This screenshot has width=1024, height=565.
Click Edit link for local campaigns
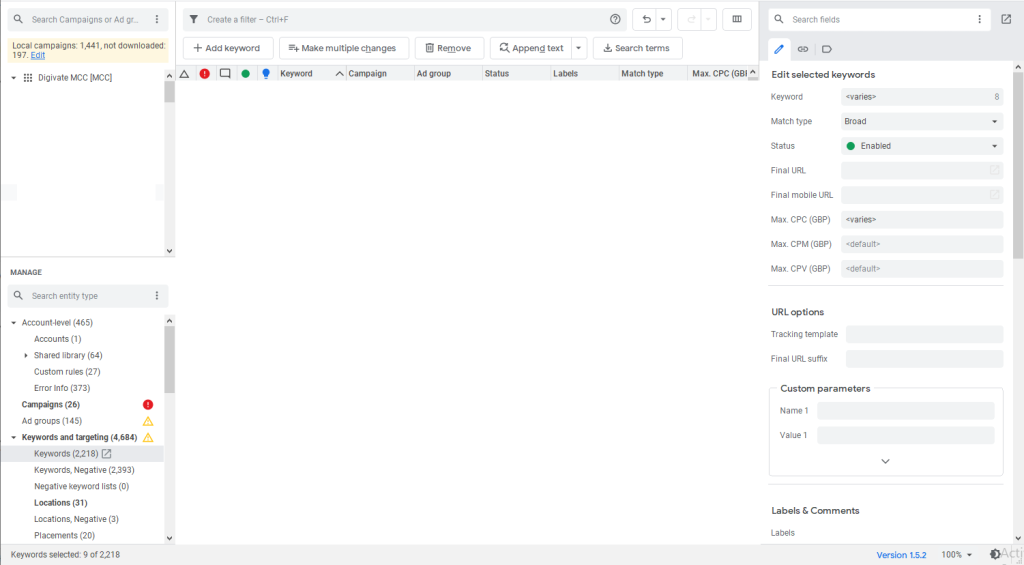click(x=38, y=56)
